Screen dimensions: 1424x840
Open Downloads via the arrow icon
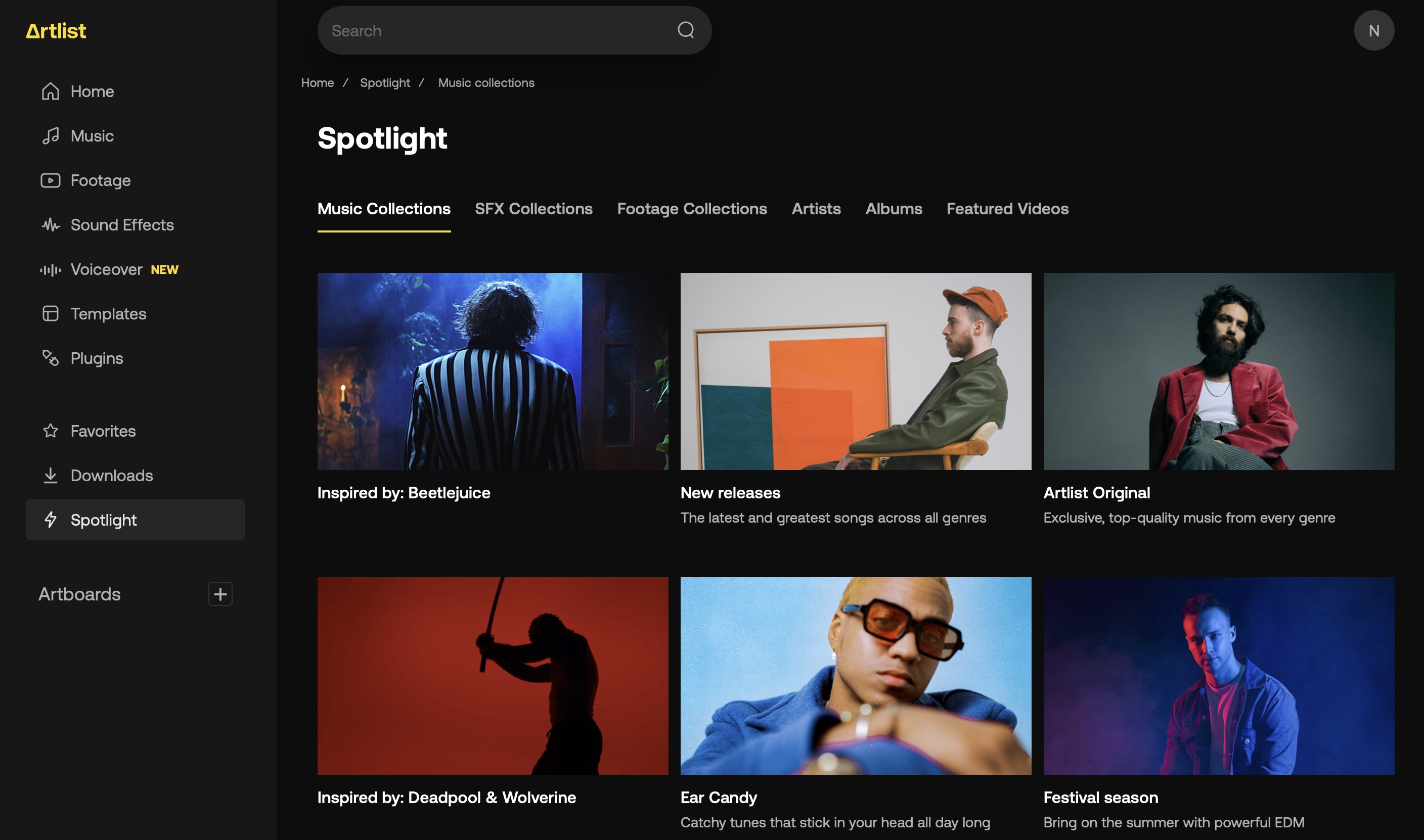[51, 476]
